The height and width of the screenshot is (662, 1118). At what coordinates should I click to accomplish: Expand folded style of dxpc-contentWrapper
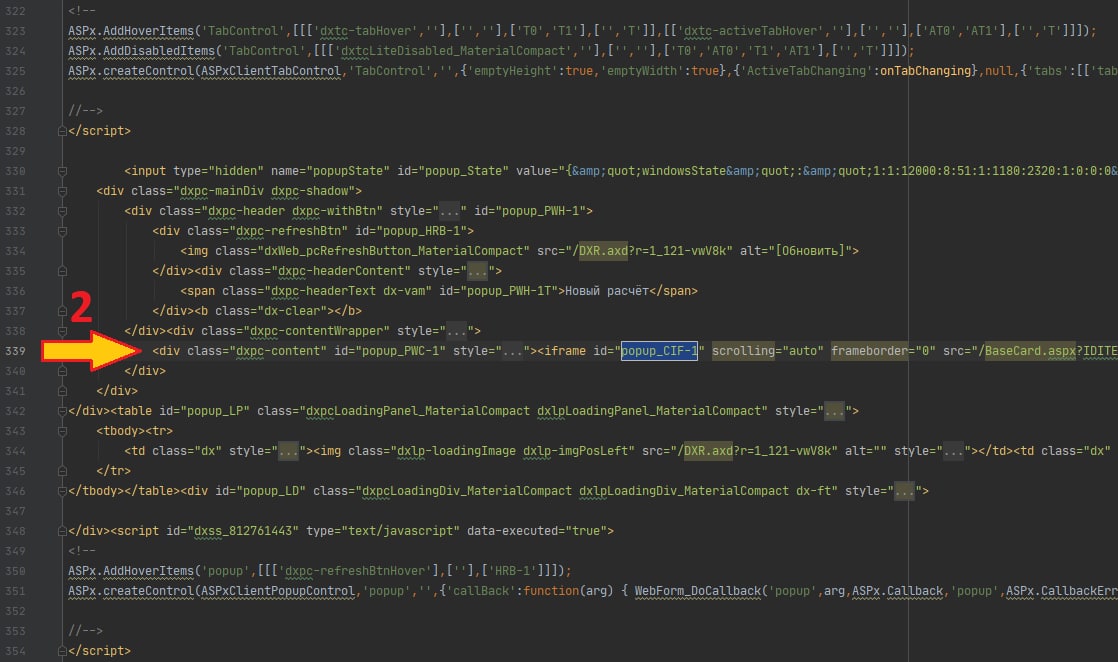pos(456,331)
